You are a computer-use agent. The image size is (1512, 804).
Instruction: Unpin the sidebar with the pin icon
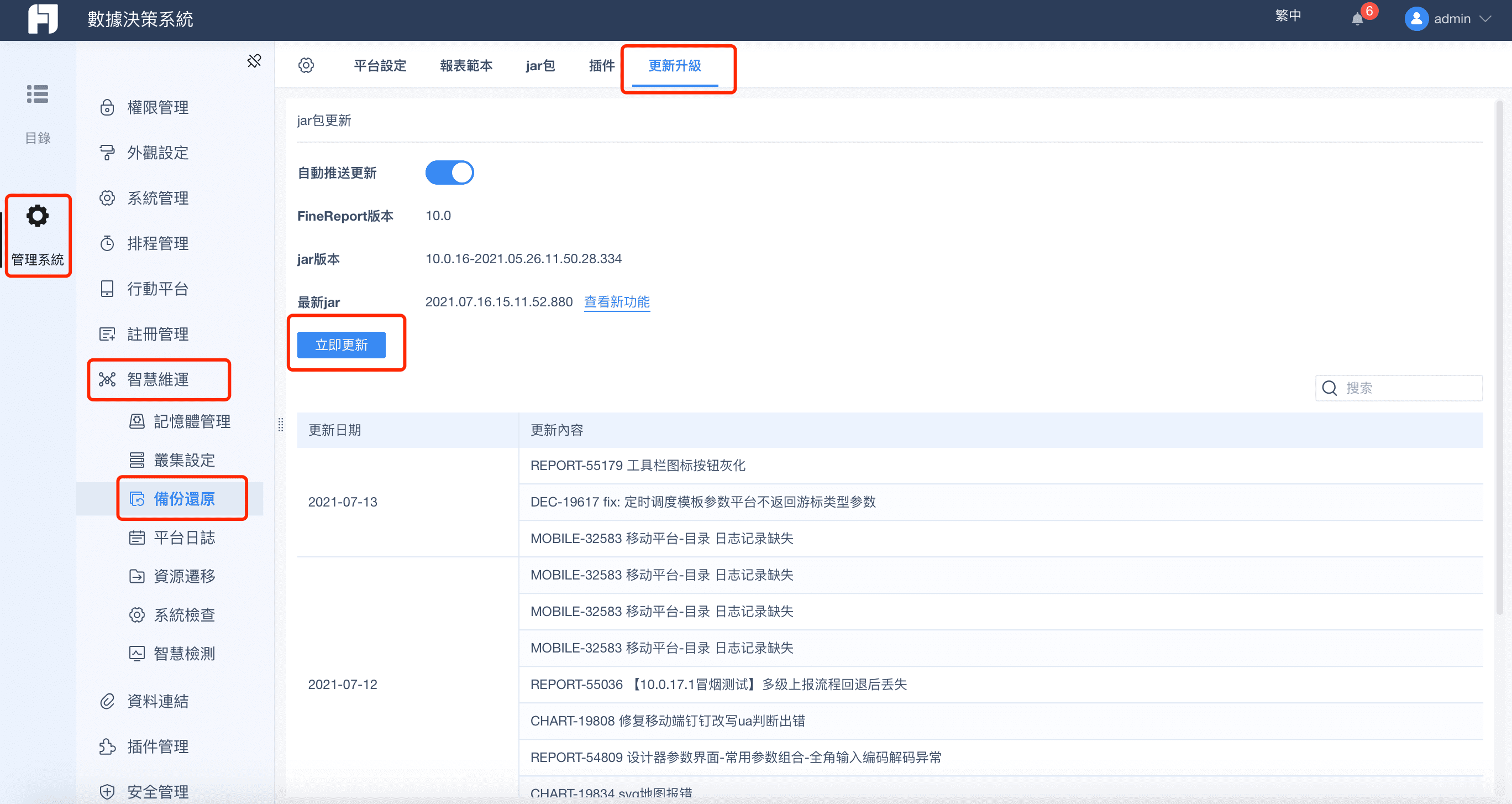(x=254, y=61)
